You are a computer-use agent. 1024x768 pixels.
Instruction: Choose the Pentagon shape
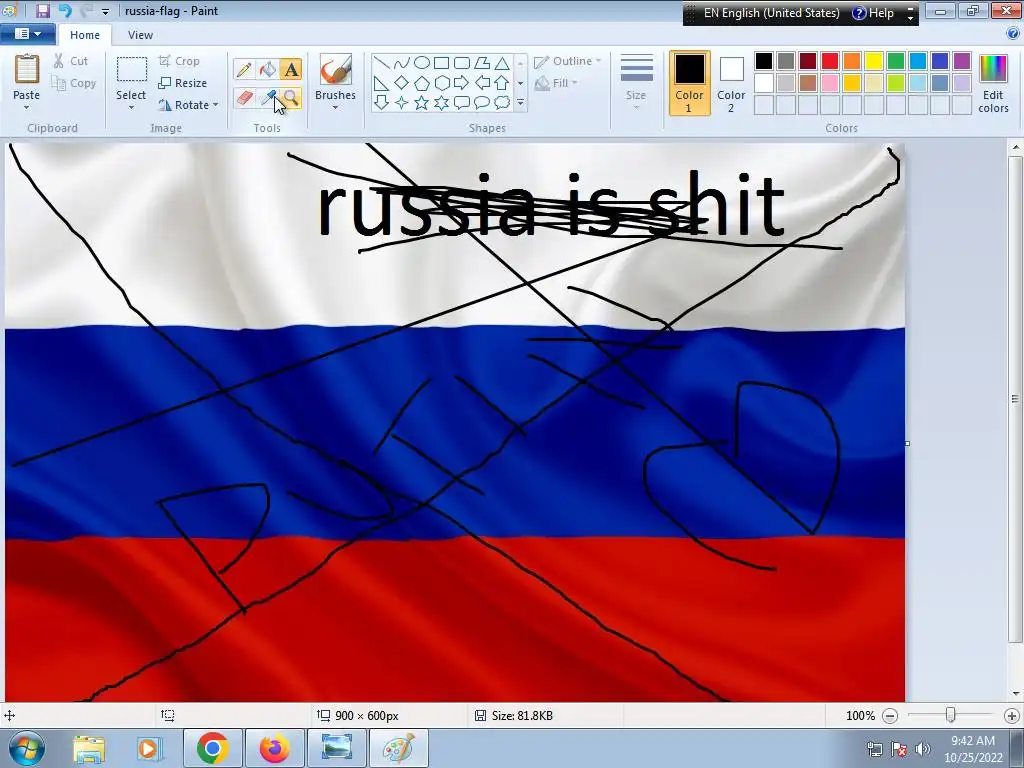(422, 83)
